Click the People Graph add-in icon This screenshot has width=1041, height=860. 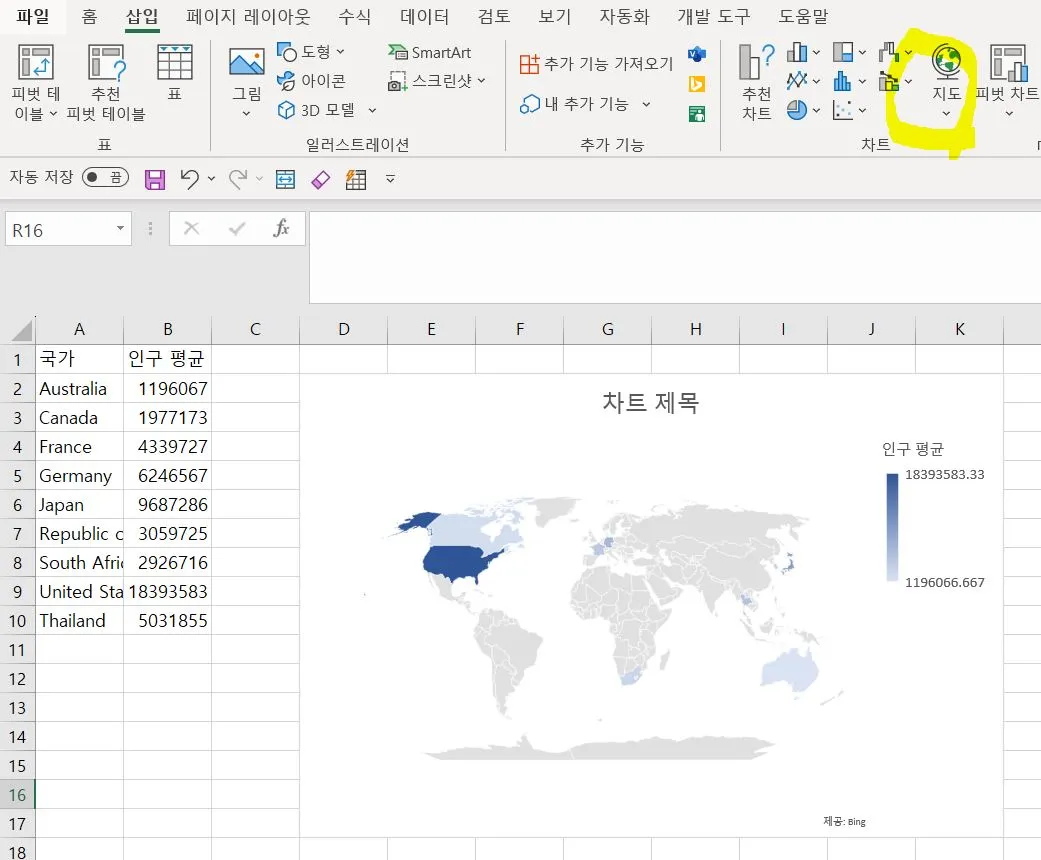tap(696, 114)
